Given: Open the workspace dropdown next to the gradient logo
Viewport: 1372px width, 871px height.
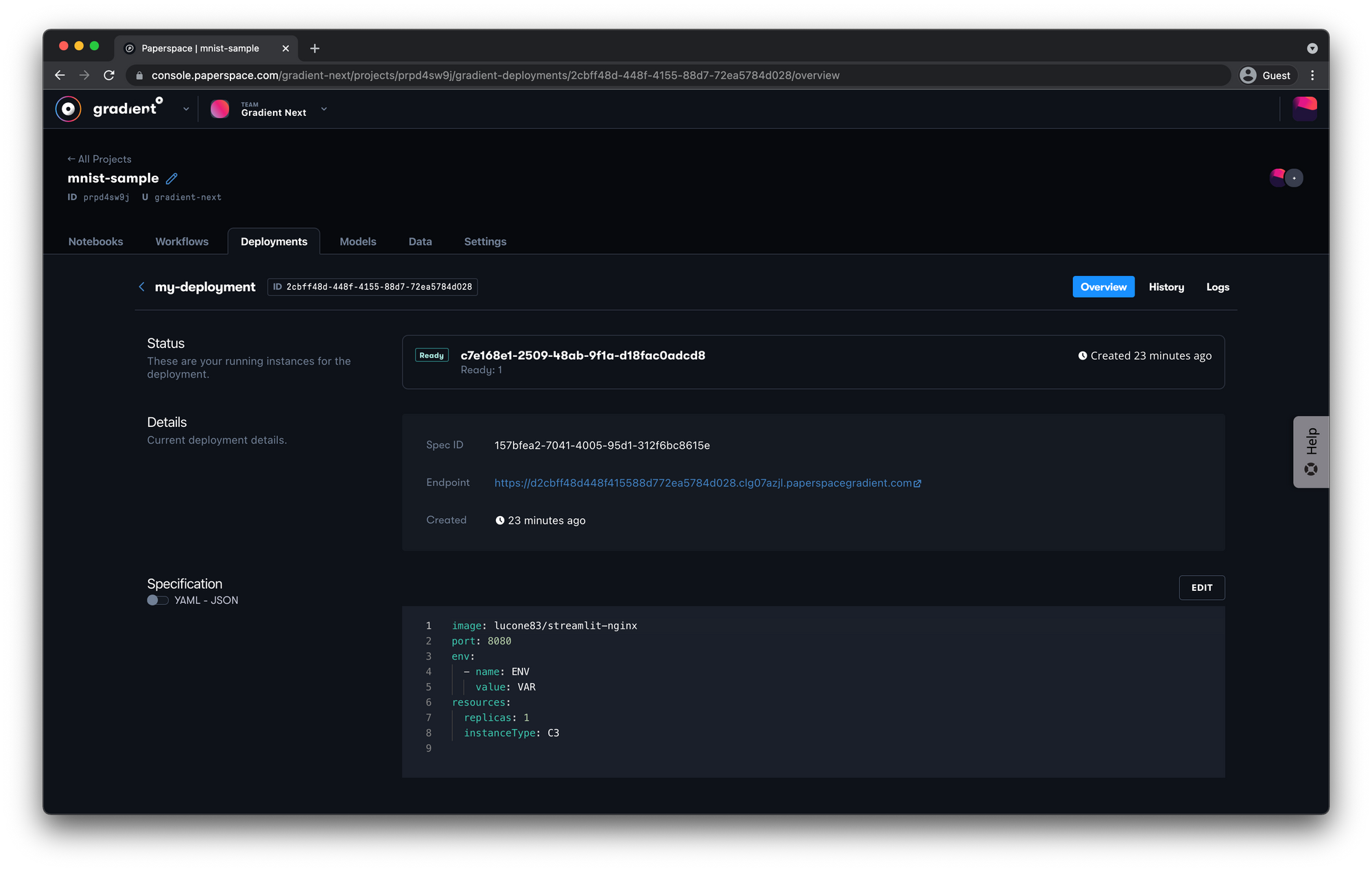Looking at the screenshot, I should [185, 108].
